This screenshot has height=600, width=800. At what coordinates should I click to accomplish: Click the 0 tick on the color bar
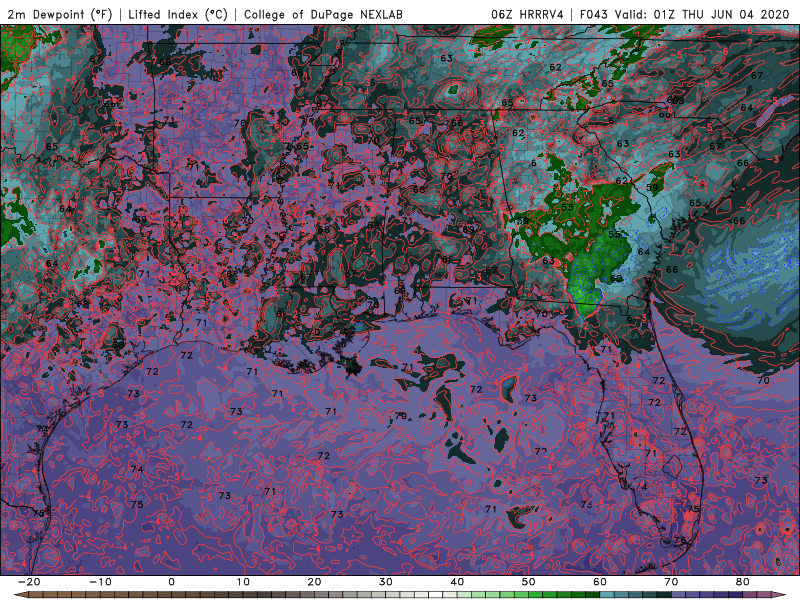[x=171, y=582]
